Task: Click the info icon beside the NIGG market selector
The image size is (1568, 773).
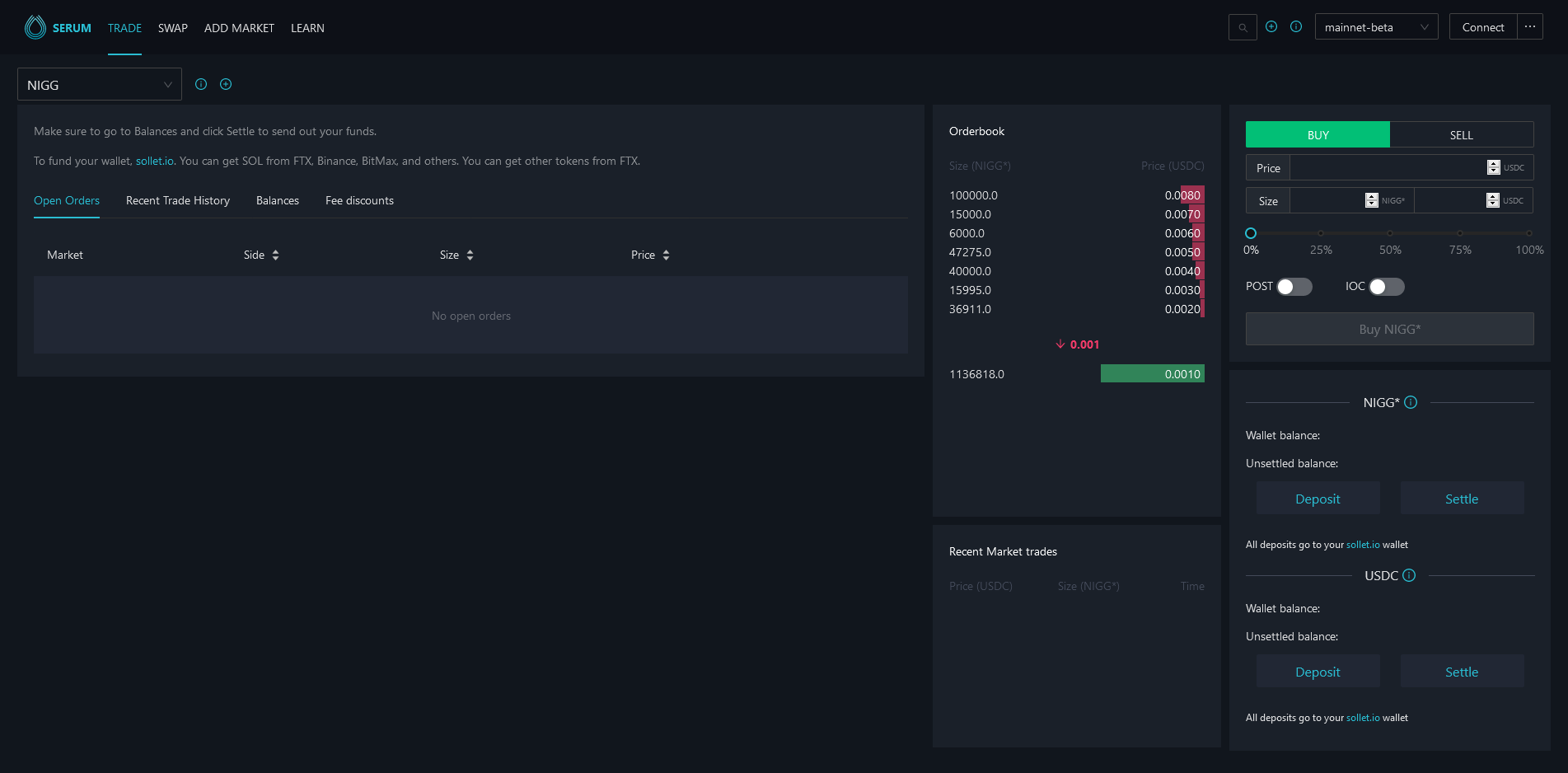Action: (201, 84)
